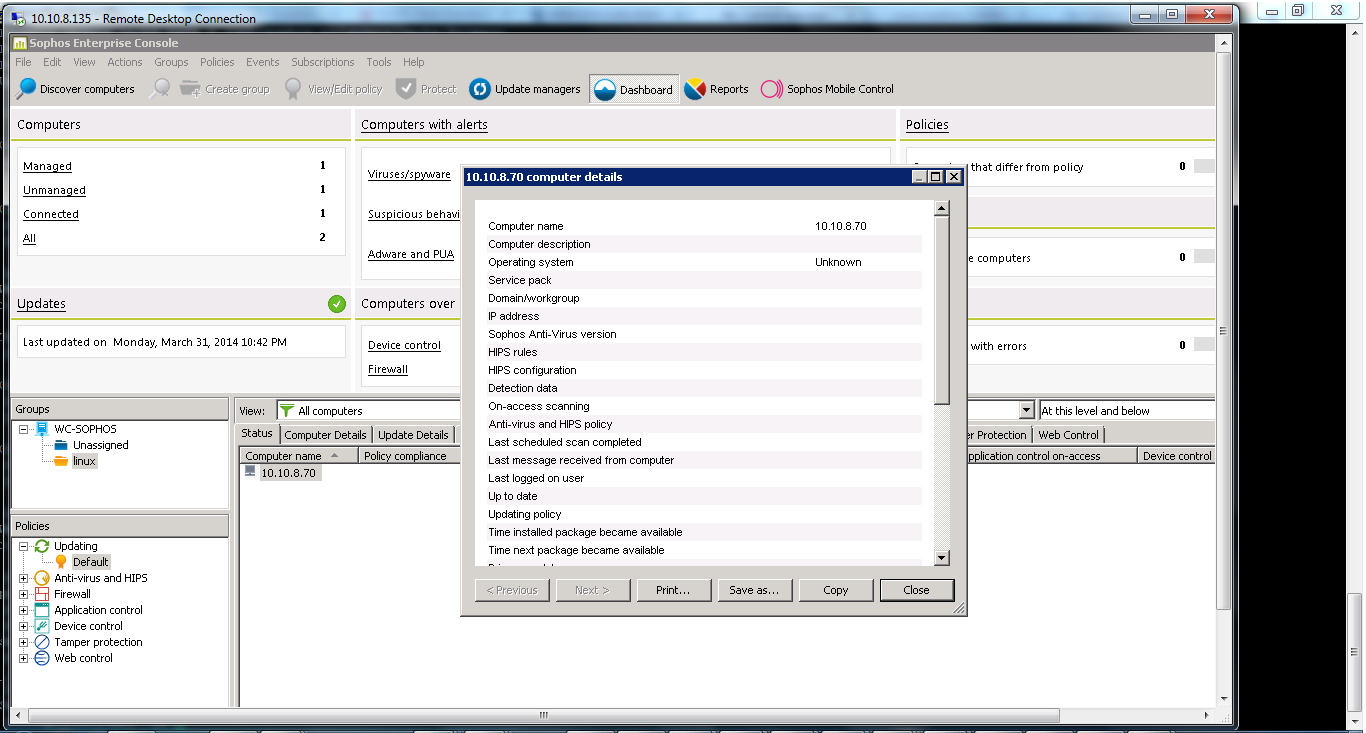Click the Updating policy icon
The image size is (1366, 733).
(x=42, y=546)
